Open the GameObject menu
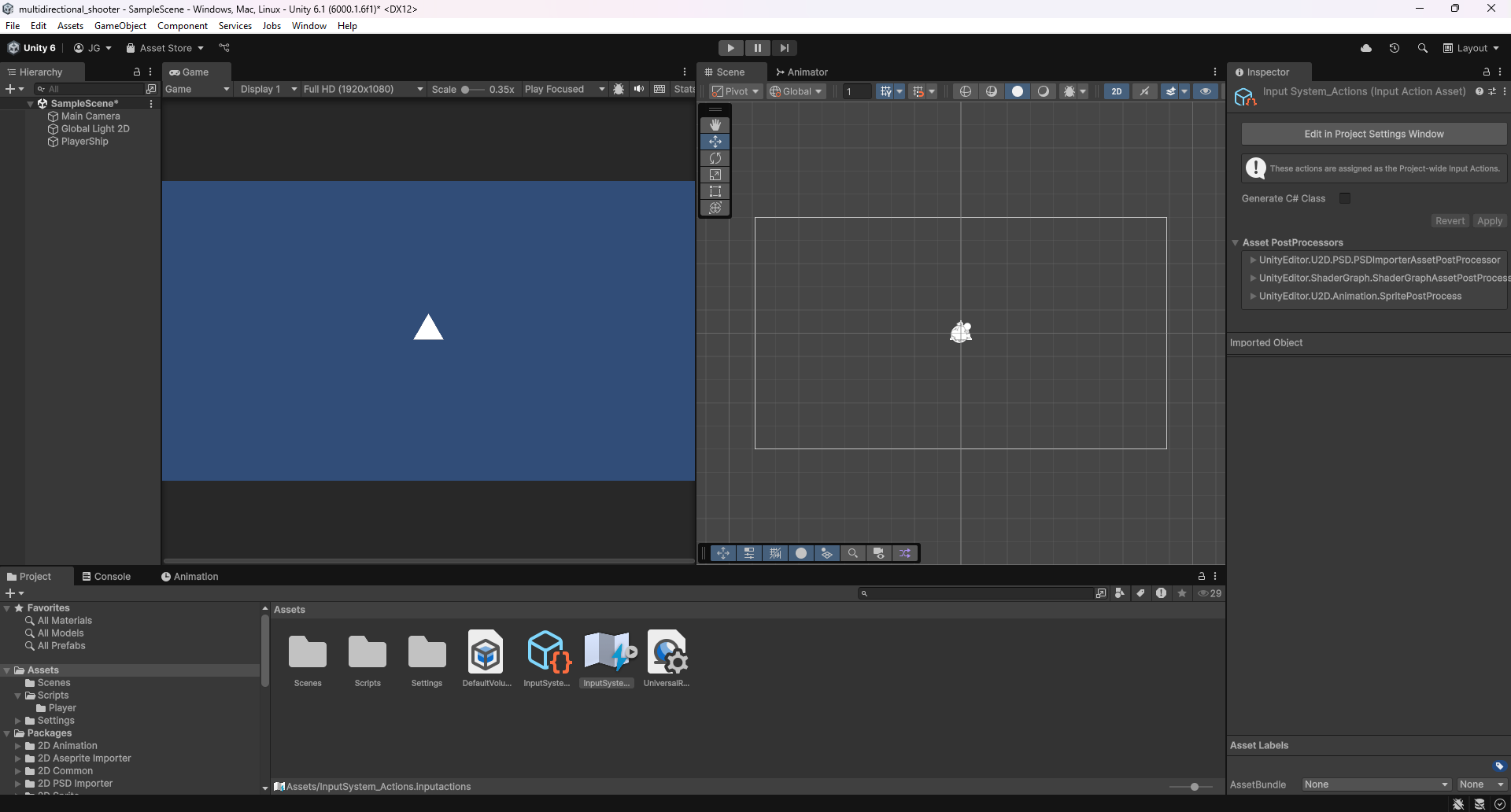This screenshot has height=812, width=1511. coord(120,26)
